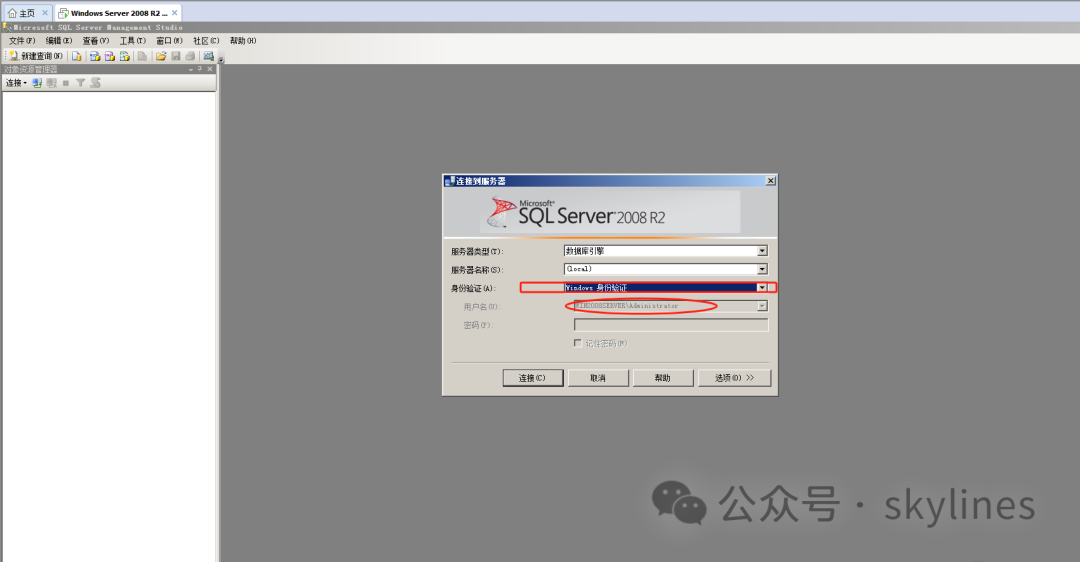Image resolution: width=1080 pixels, height=562 pixels.
Task: Toggle auto-hide pin on Object Explorer
Action: click(200, 69)
